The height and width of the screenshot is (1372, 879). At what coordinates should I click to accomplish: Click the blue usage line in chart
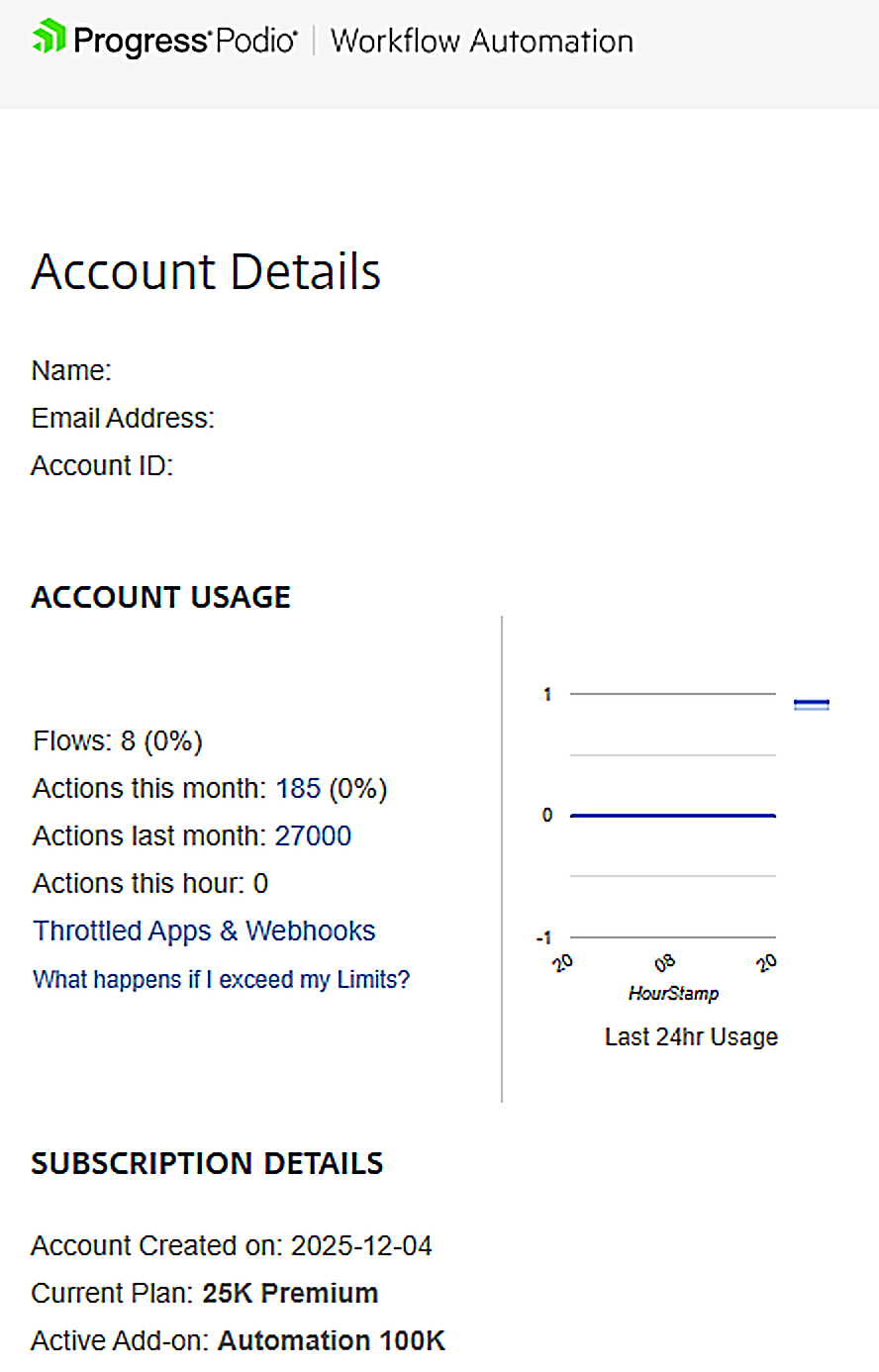click(673, 816)
